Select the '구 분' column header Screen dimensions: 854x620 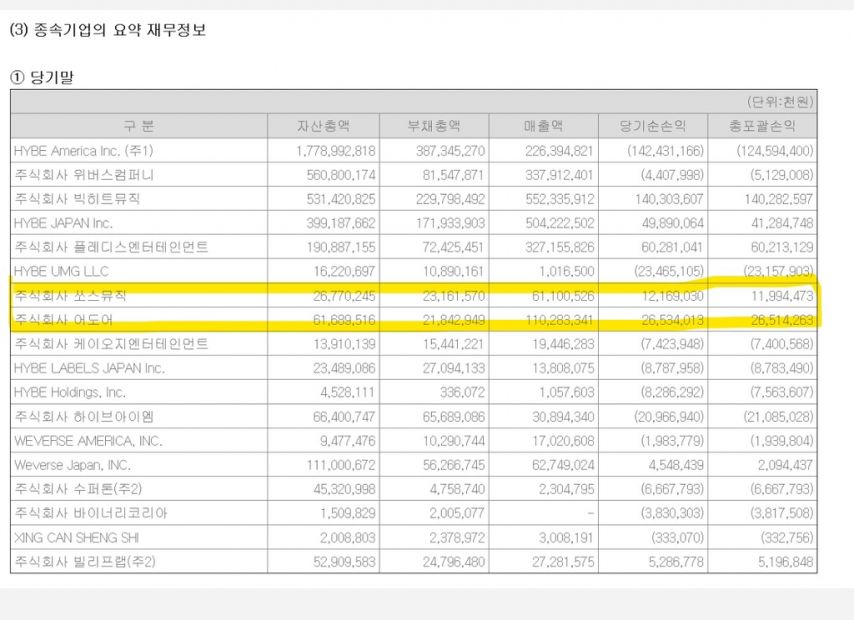[139, 126]
